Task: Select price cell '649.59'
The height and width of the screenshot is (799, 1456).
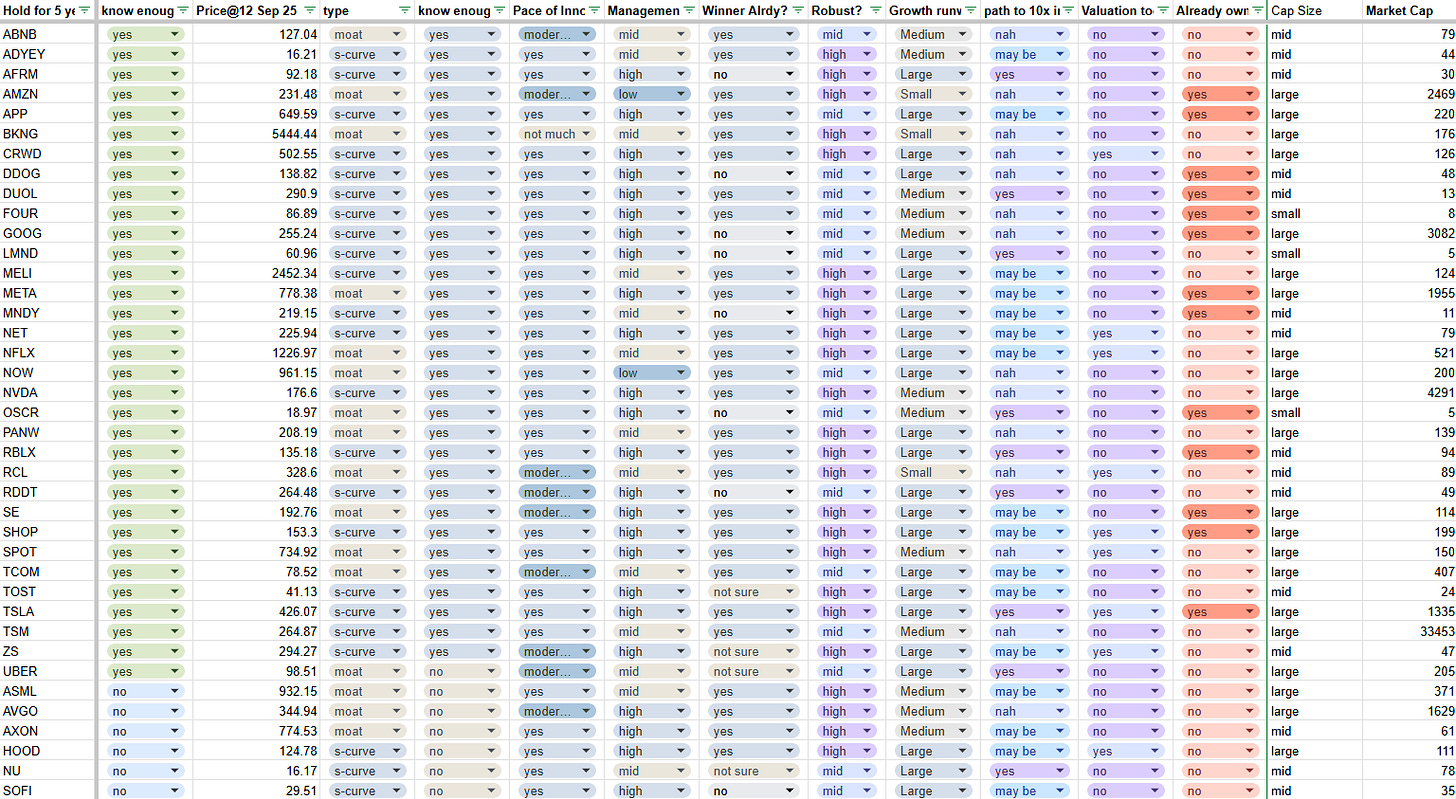Action: [256, 114]
